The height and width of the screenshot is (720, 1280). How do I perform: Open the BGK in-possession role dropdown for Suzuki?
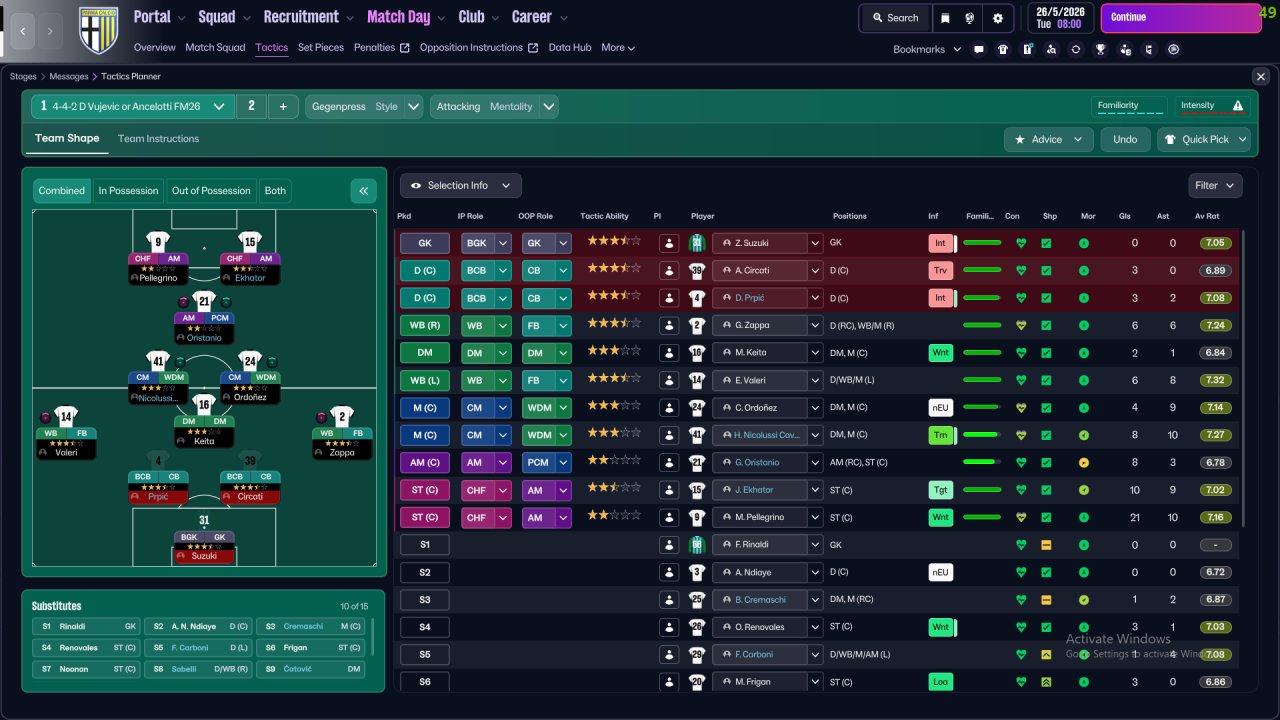coord(503,243)
